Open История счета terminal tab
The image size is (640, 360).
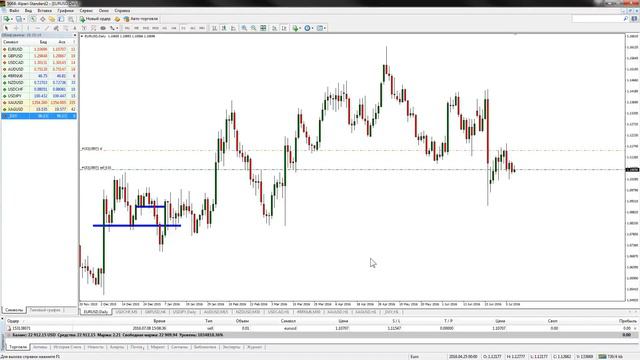(67, 347)
